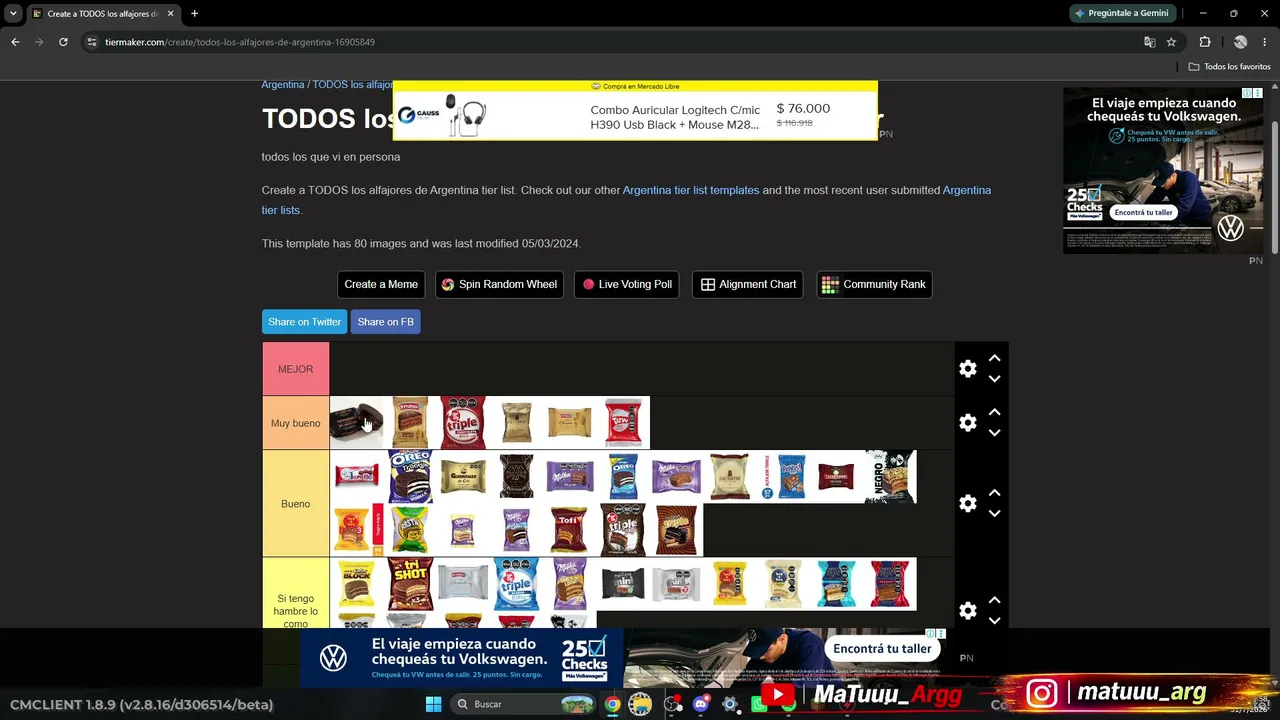This screenshot has height=720, width=1280.
Task: Select the Oreo Triple alfajor in Bueno tier
Action: pyautogui.click(x=410, y=477)
